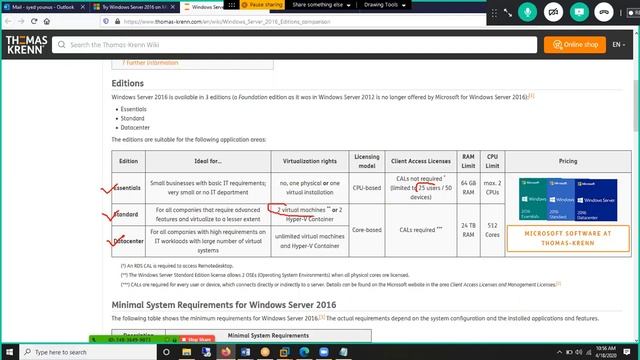Click the Type here to search taskbar box
Screen dimensions: 640x360
coord(88,352)
